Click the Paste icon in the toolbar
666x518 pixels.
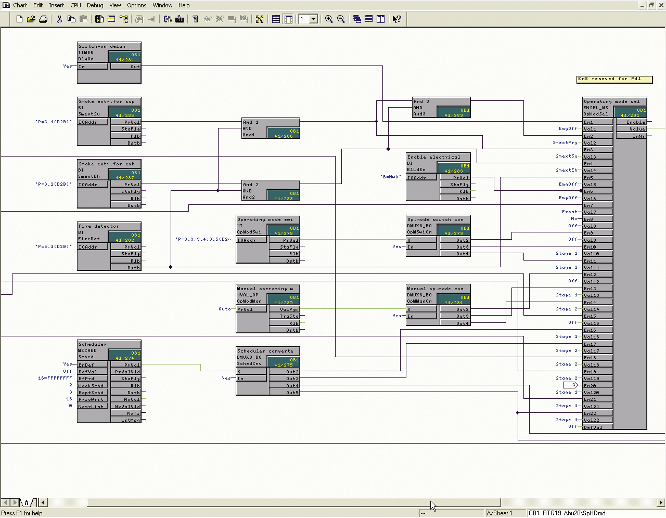pyautogui.click(x=84, y=19)
